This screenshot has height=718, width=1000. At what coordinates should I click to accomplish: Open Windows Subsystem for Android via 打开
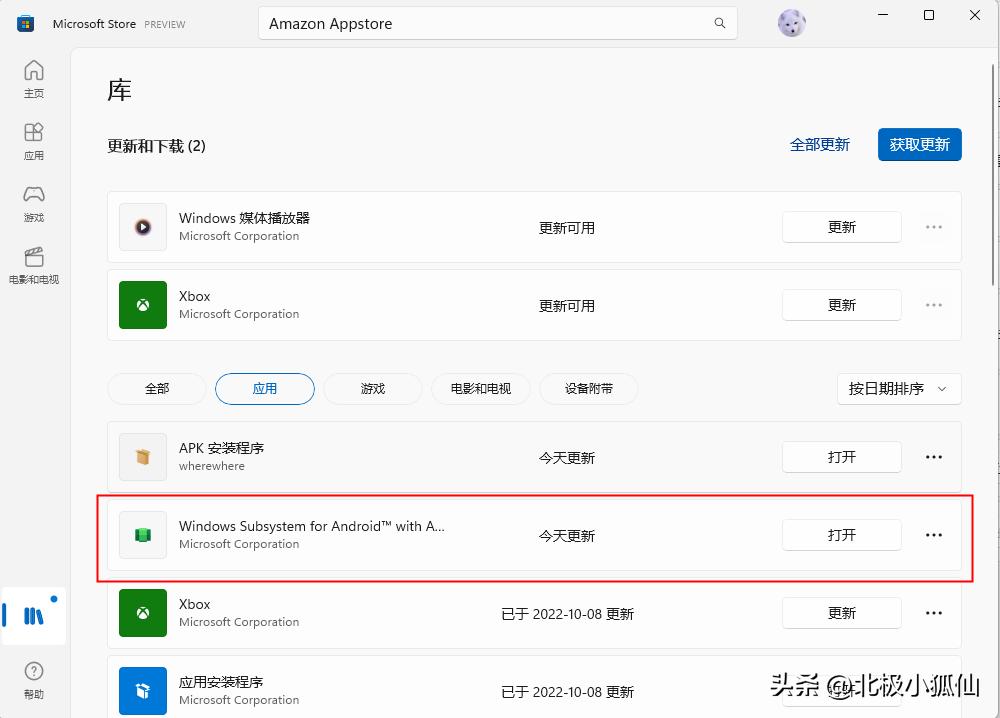(841, 535)
